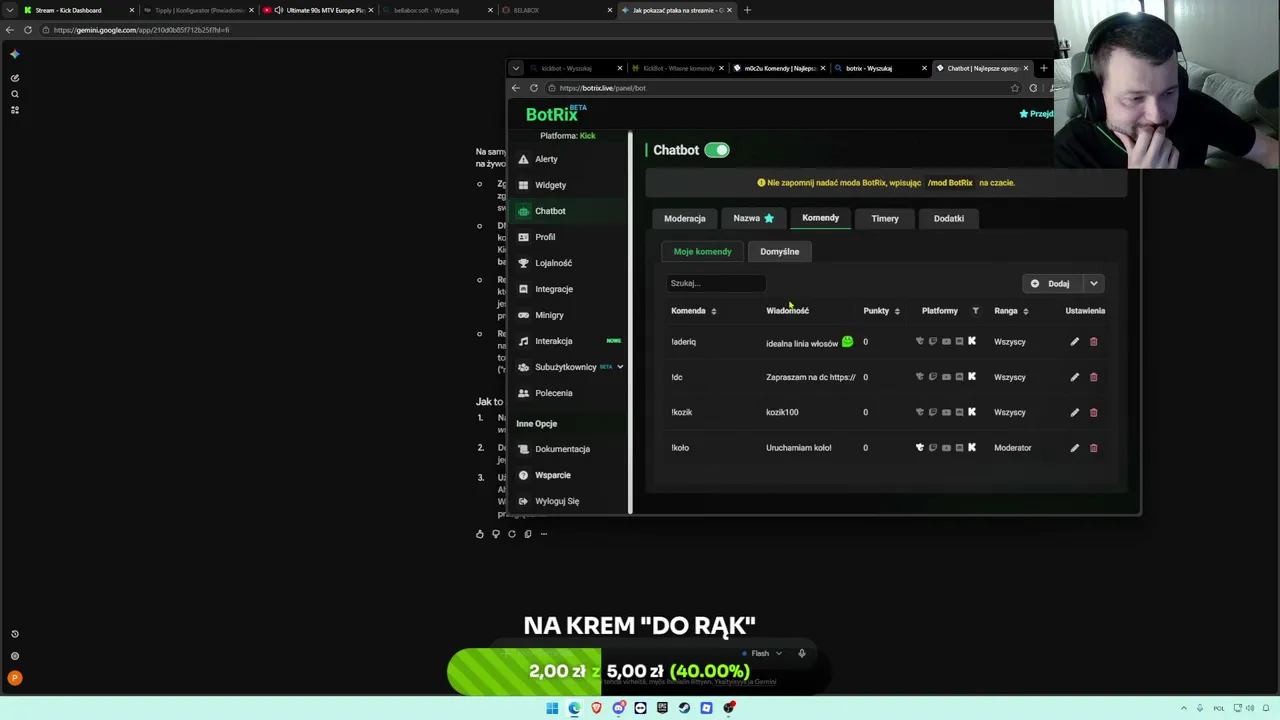Switch to the Timery tab
This screenshot has width=1280, height=720.
[x=885, y=218]
